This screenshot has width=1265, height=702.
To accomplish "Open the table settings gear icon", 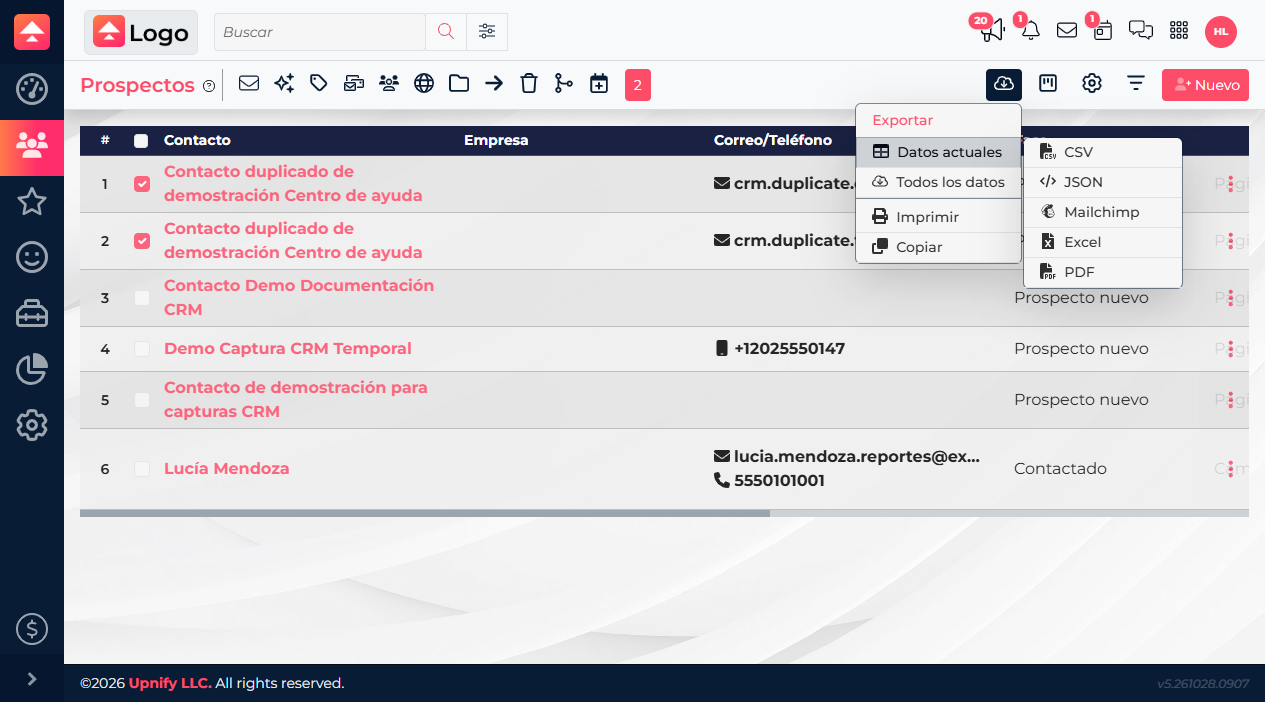I will click(1092, 84).
